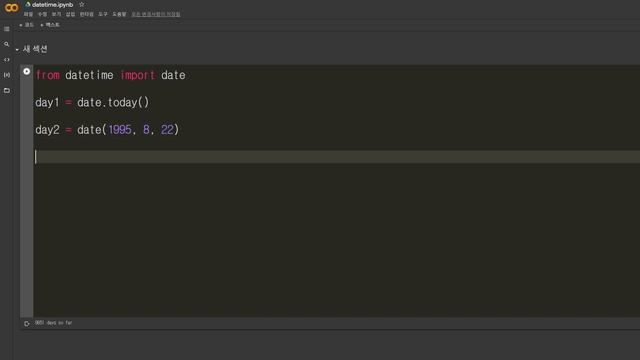Viewport: 640px width, 360px height.
Task: Click the 'days so far' output text
Action: (53, 323)
